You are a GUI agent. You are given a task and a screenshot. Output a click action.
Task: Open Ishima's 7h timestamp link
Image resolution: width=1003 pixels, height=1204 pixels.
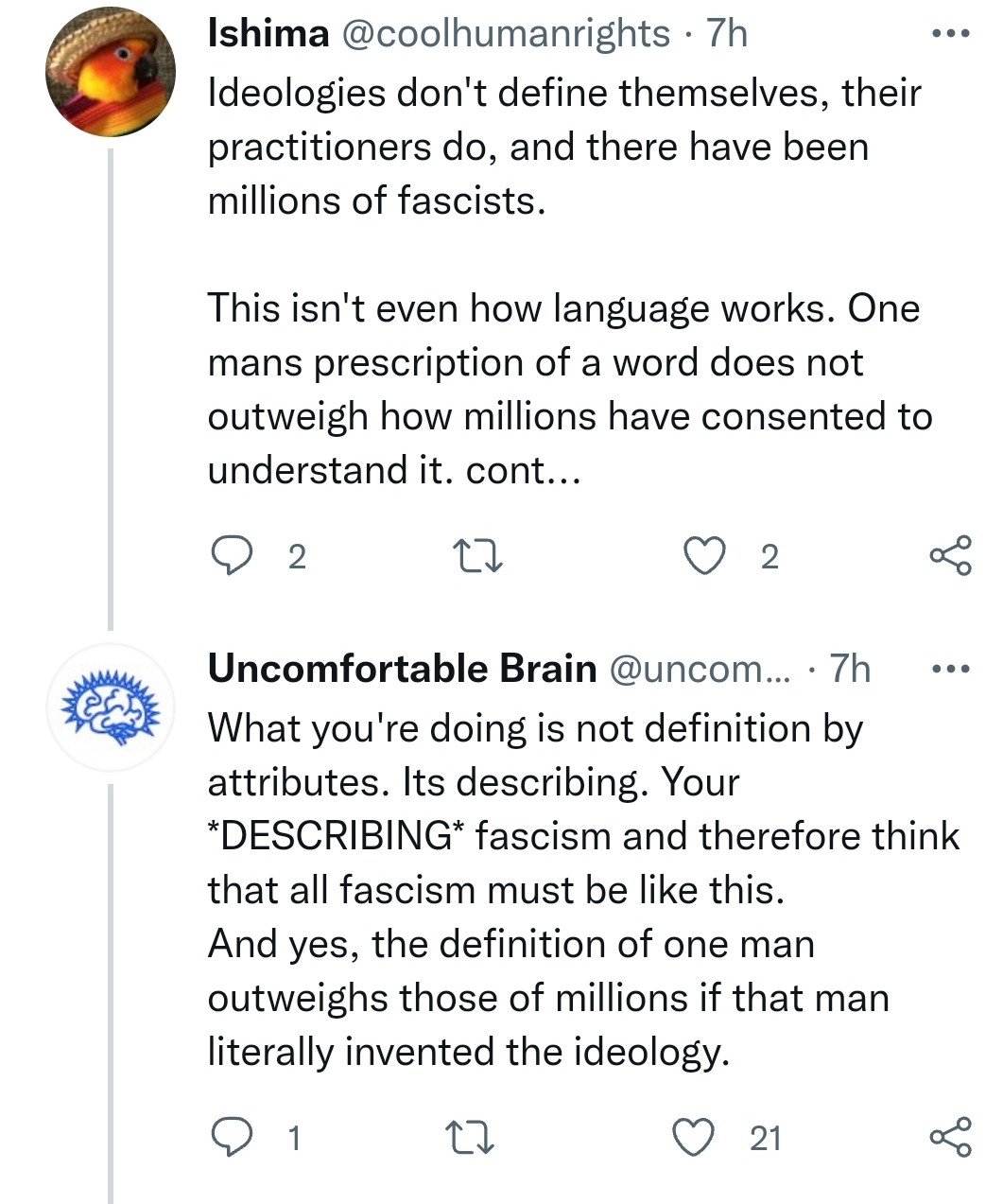[x=726, y=34]
